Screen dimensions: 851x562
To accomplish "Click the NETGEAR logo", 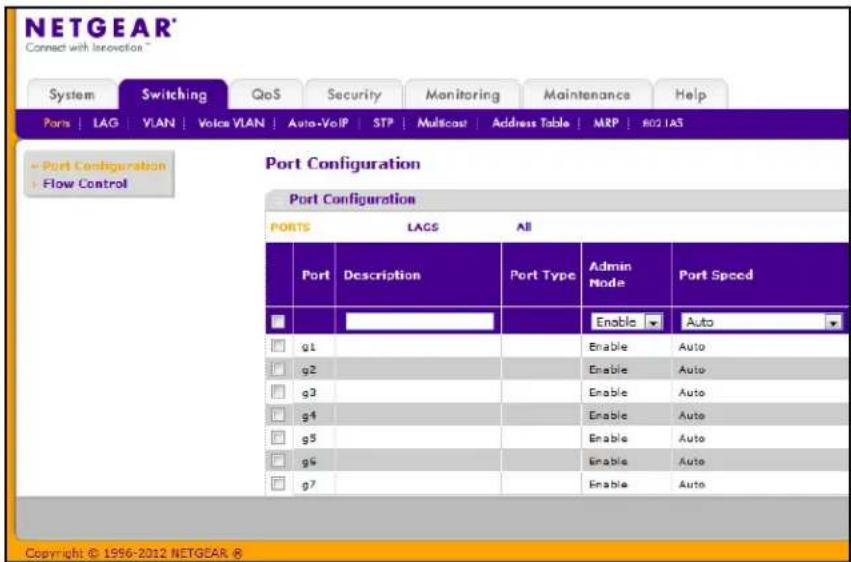I will click(100, 34).
